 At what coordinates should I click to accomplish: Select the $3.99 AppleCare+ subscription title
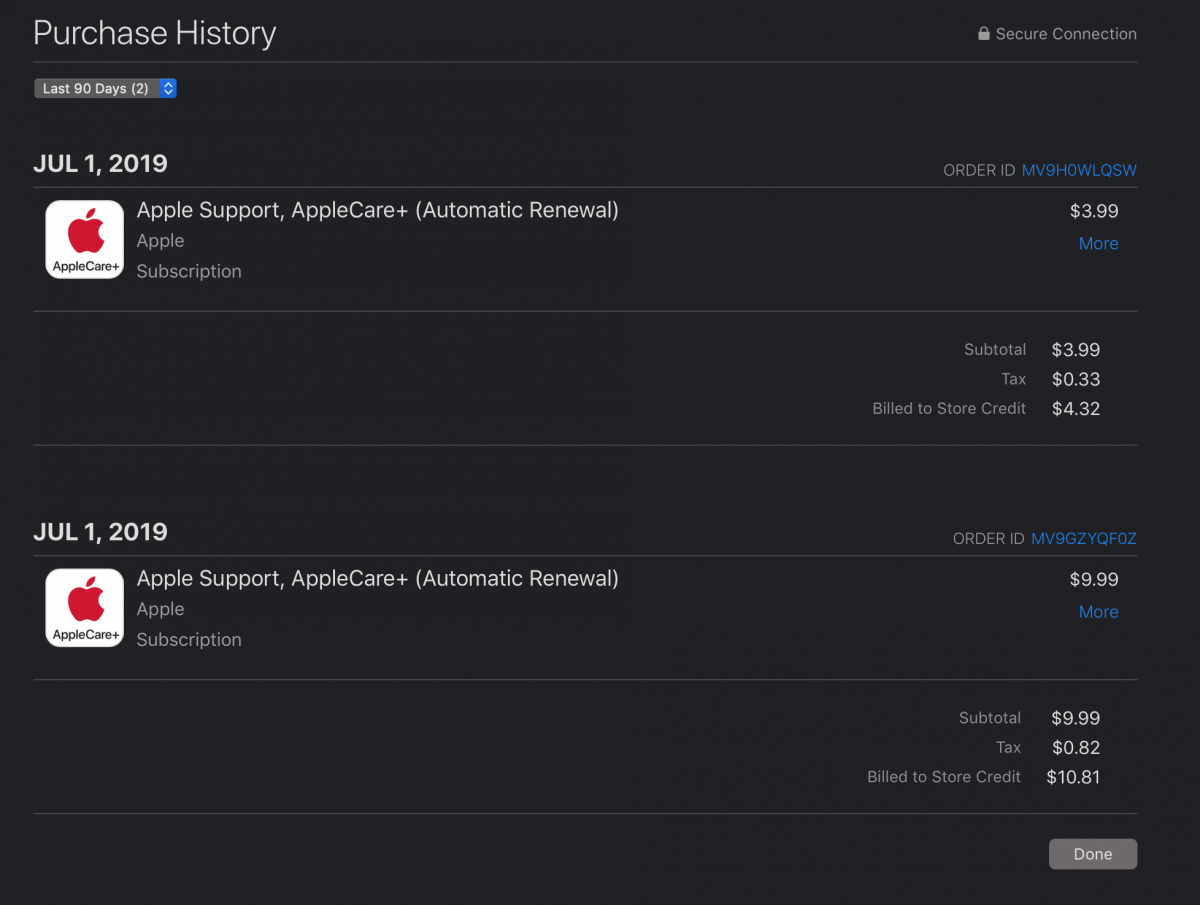(x=378, y=211)
